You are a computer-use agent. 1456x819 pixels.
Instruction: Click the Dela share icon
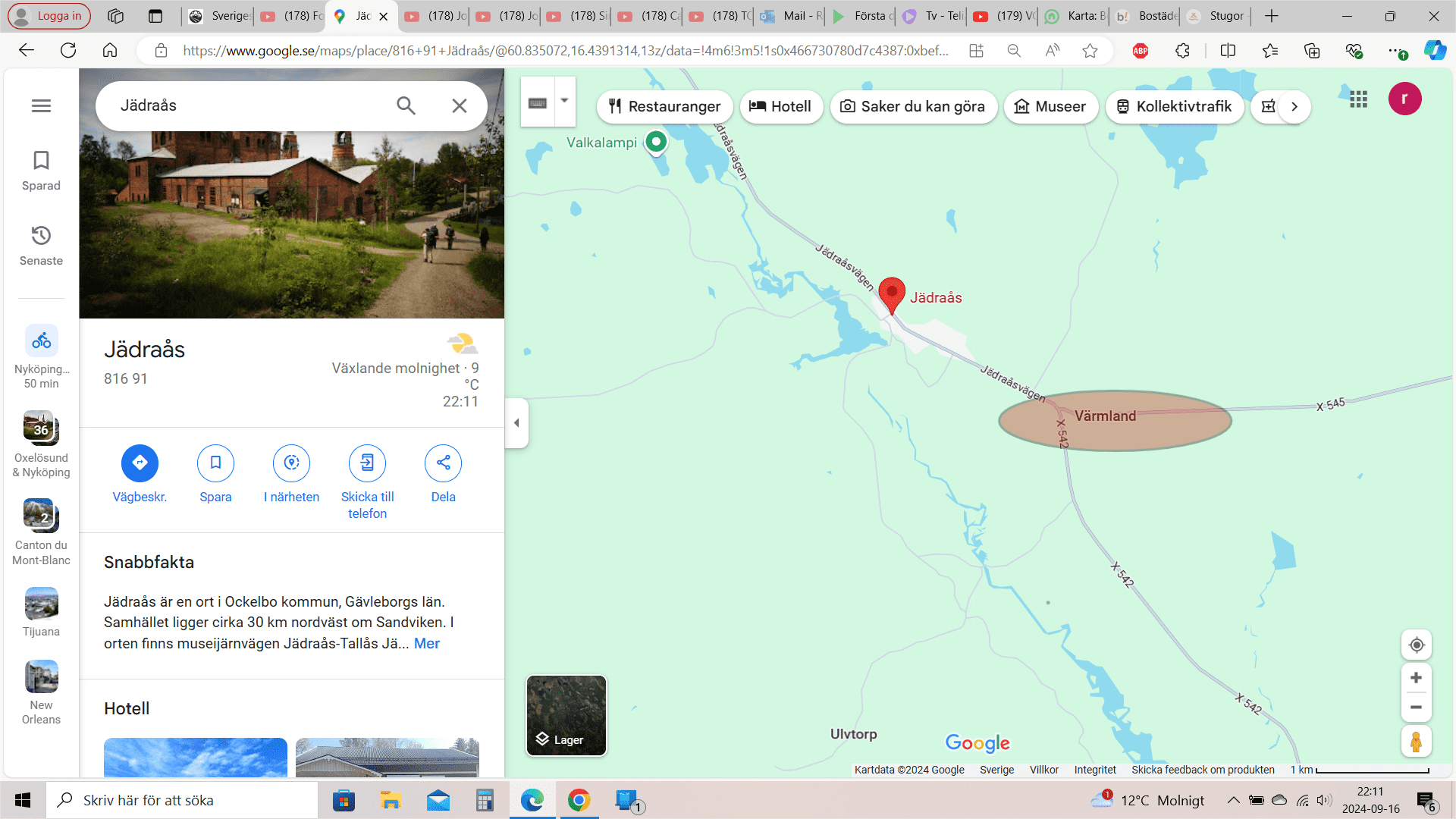443,463
